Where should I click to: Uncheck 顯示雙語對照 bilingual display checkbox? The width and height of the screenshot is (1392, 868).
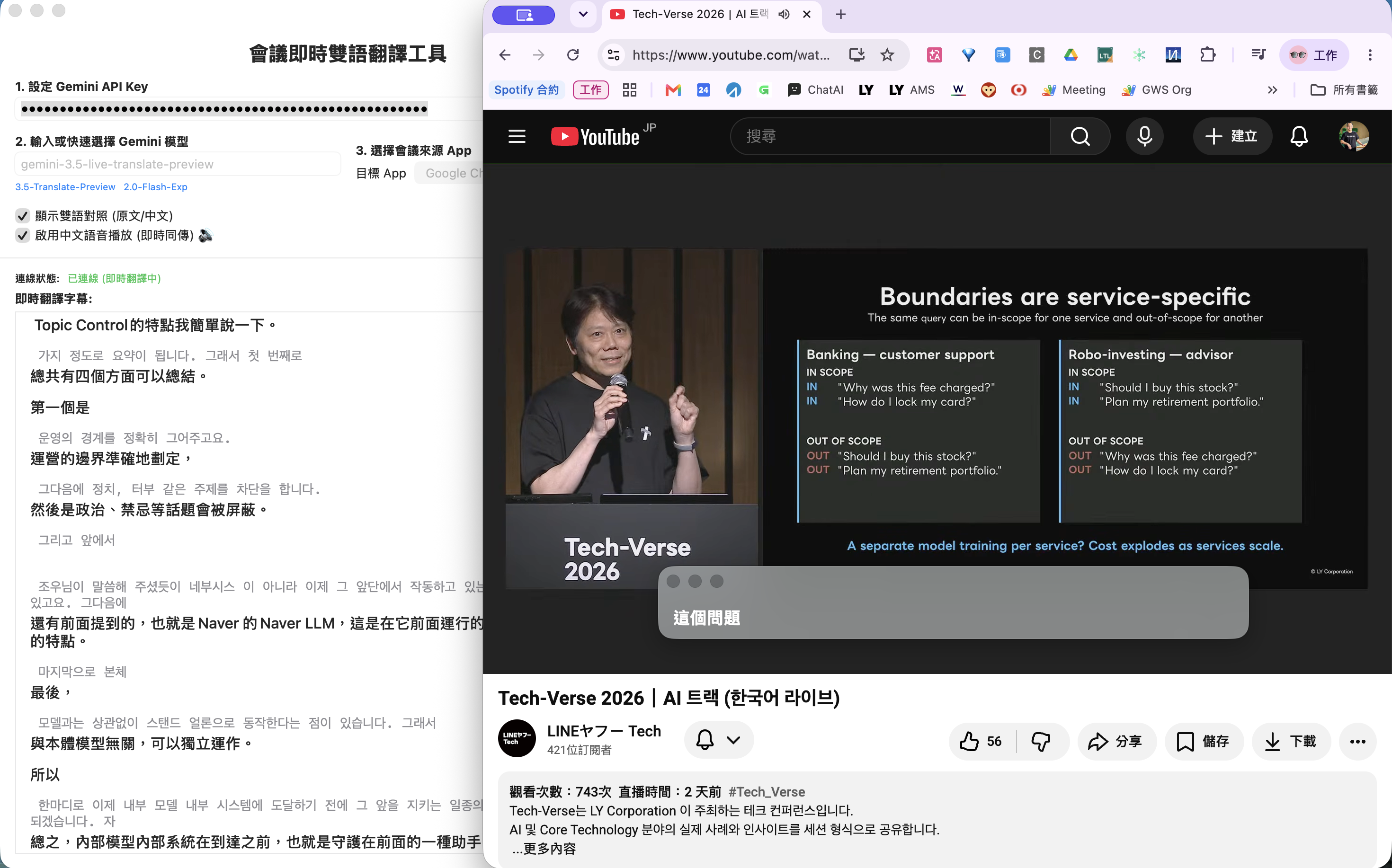coord(22,216)
